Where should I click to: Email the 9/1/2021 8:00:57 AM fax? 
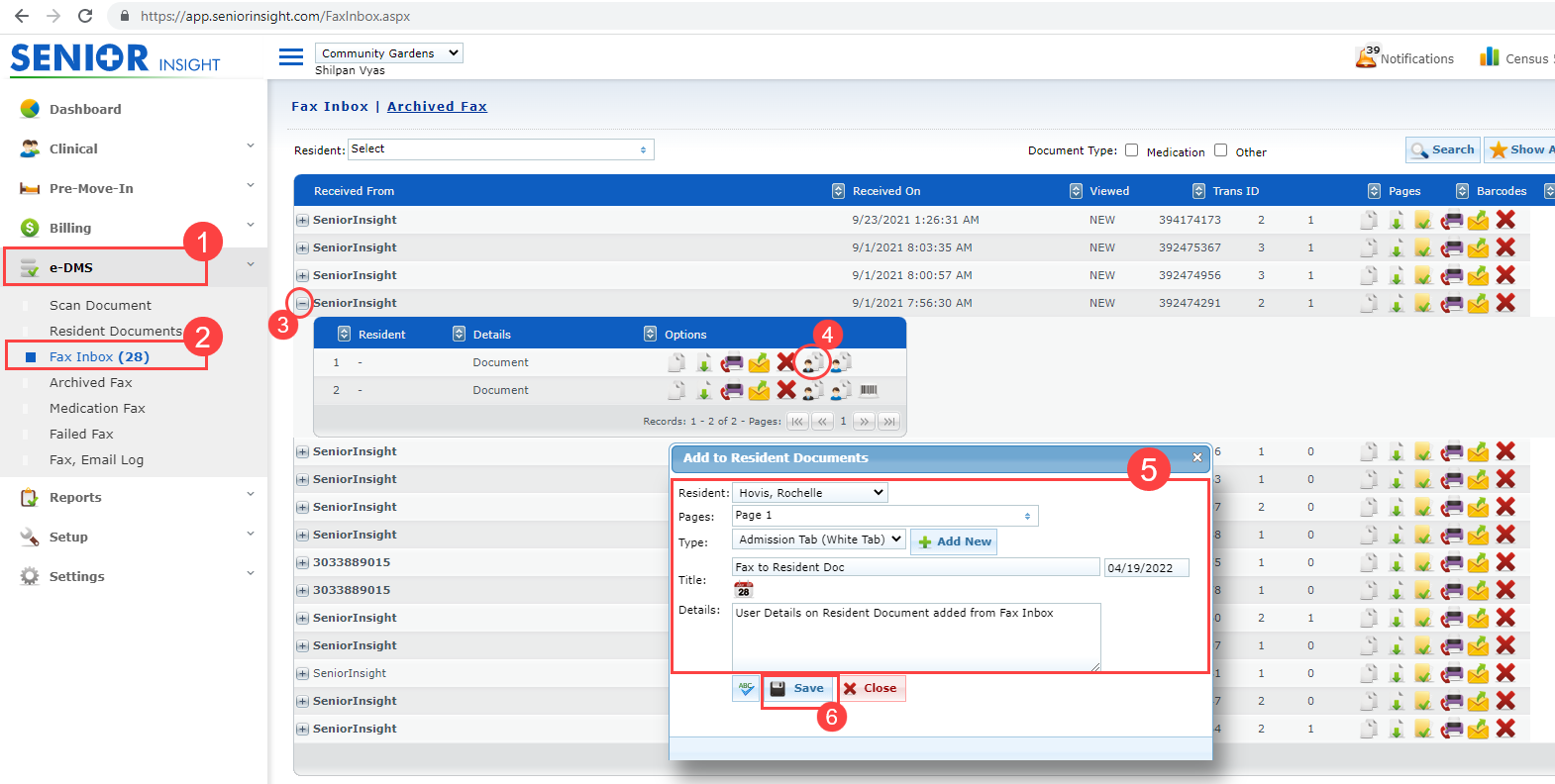[x=1479, y=275]
